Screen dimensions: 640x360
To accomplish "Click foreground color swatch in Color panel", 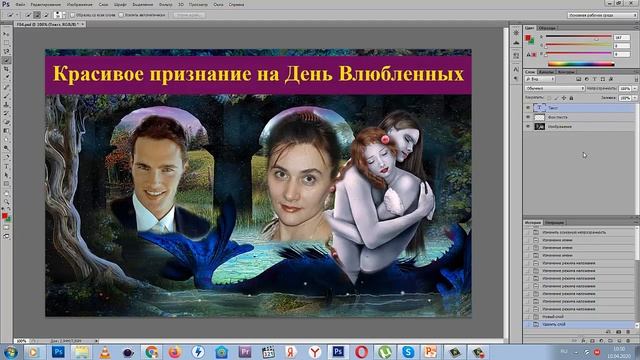I will pyautogui.click(x=528, y=38).
